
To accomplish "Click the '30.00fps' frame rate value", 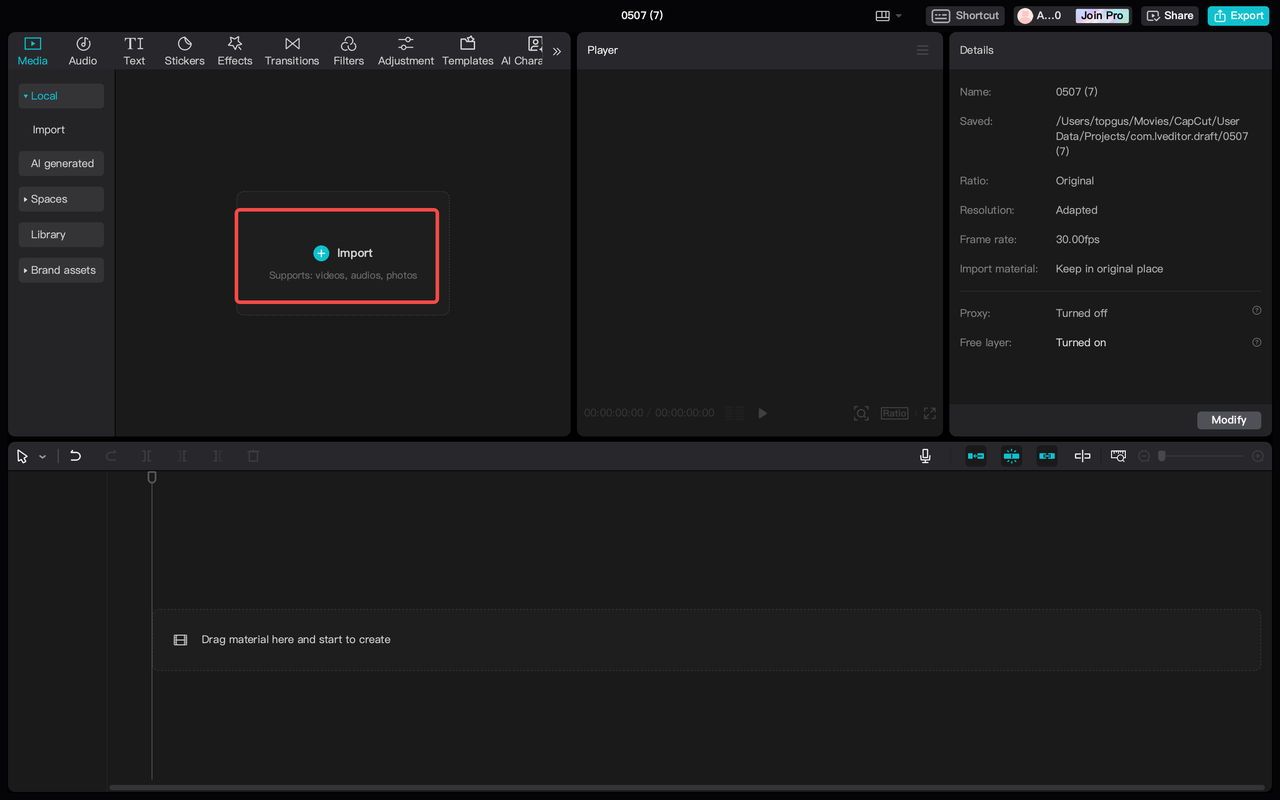I will (1077, 240).
